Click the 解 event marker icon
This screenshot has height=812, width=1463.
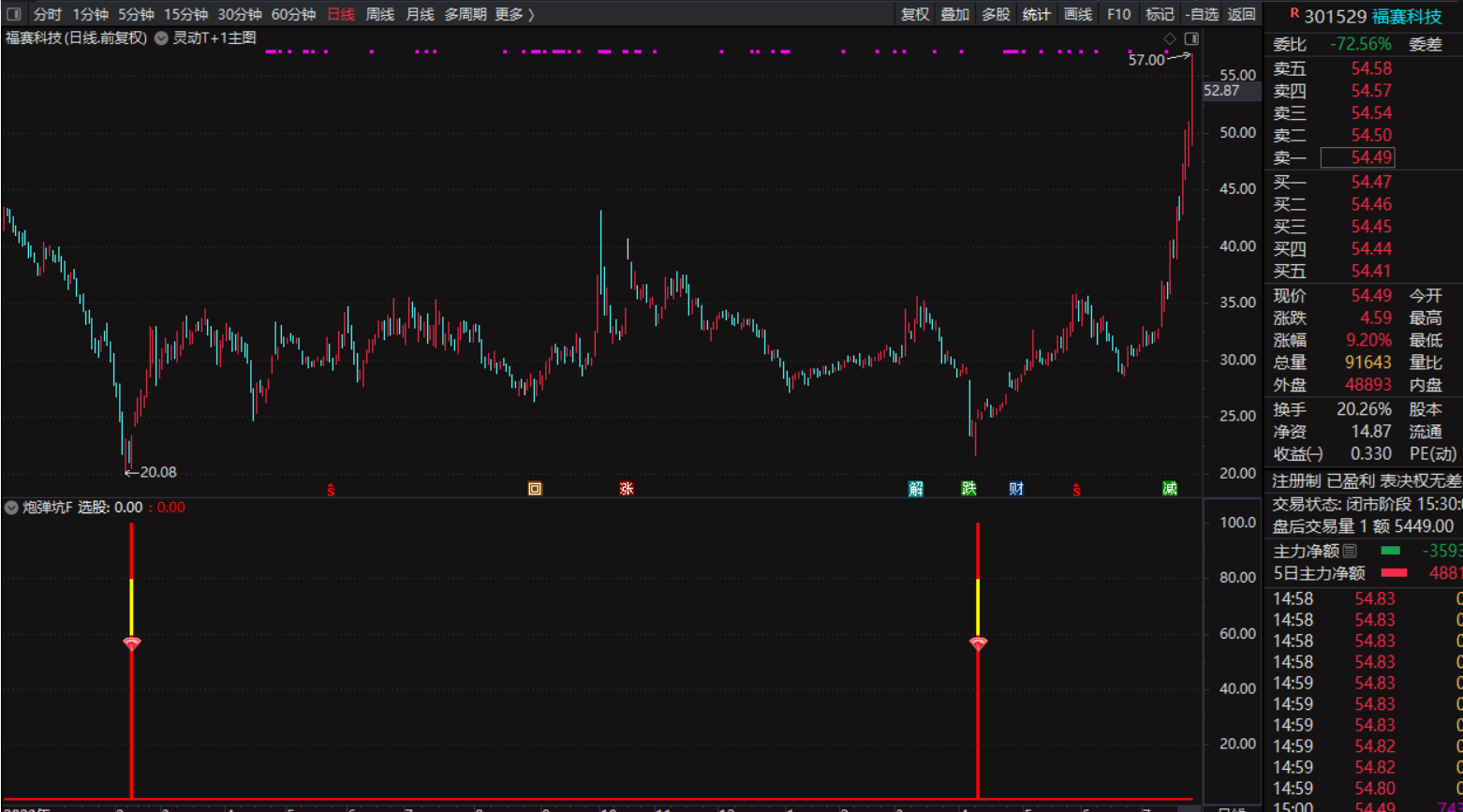click(x=916, y=489)
